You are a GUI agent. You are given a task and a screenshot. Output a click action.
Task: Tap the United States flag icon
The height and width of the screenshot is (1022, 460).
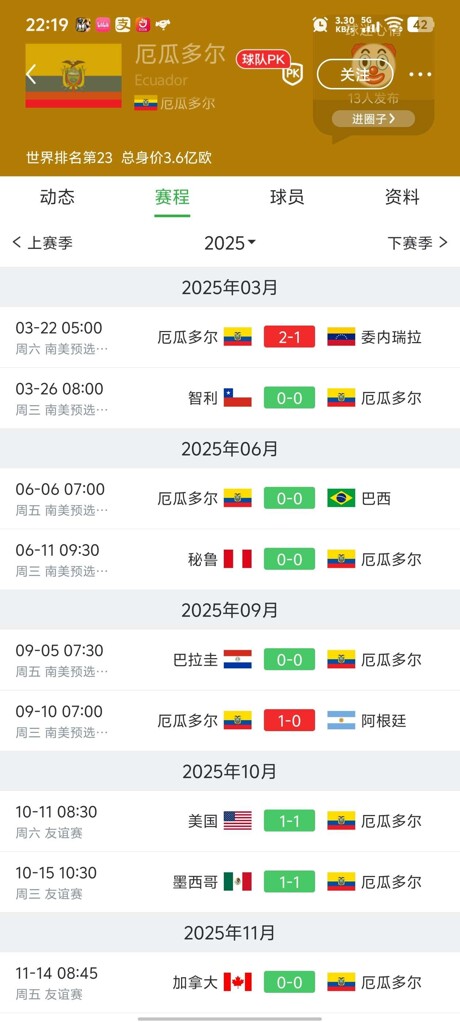(x=238, y=821)
